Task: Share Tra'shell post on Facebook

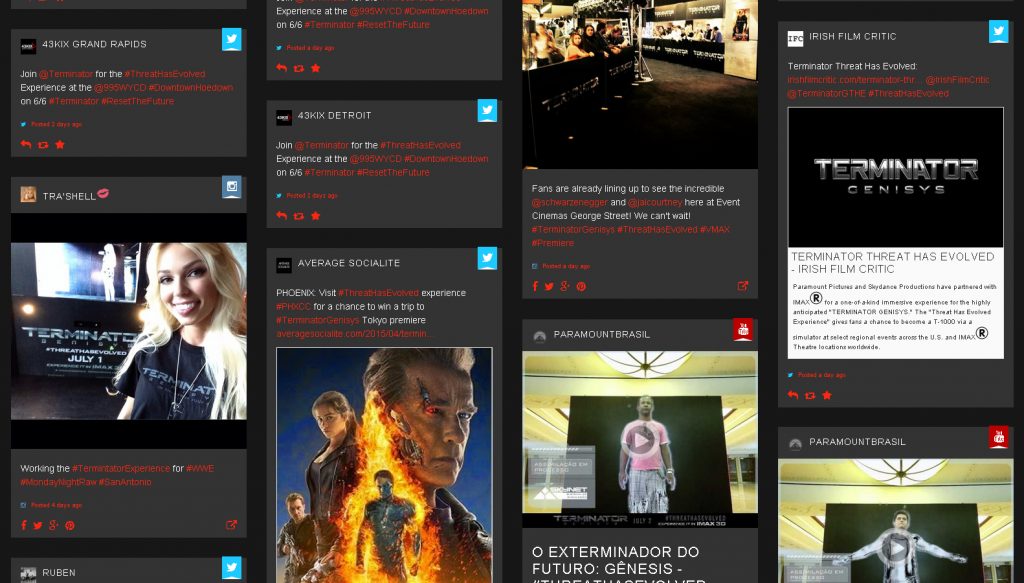Action: [x=24, y=525]
